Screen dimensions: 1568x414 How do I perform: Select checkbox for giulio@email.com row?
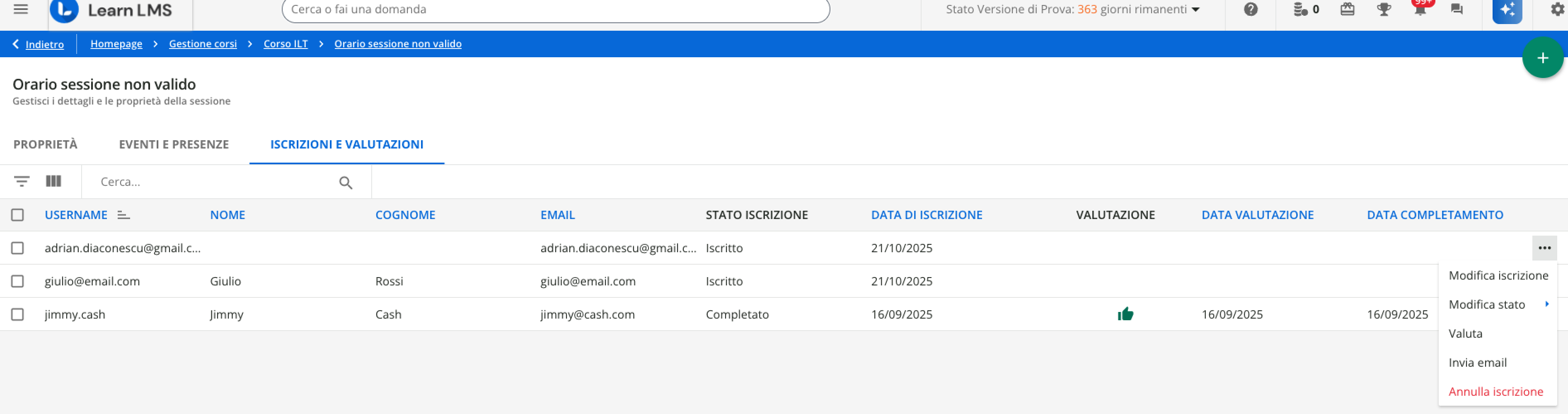click(x=18, y=281)
